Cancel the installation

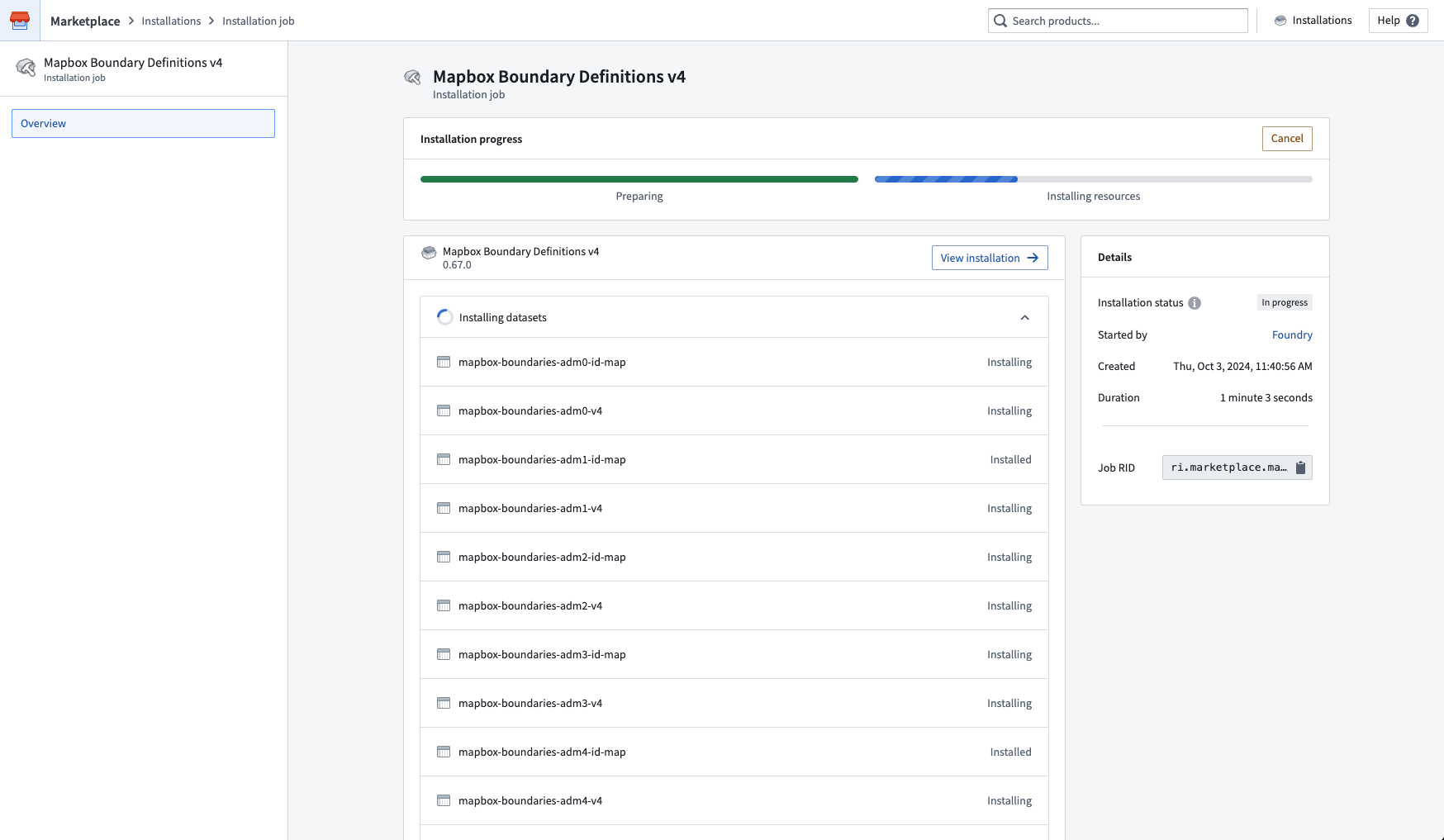coord(1287,139)
